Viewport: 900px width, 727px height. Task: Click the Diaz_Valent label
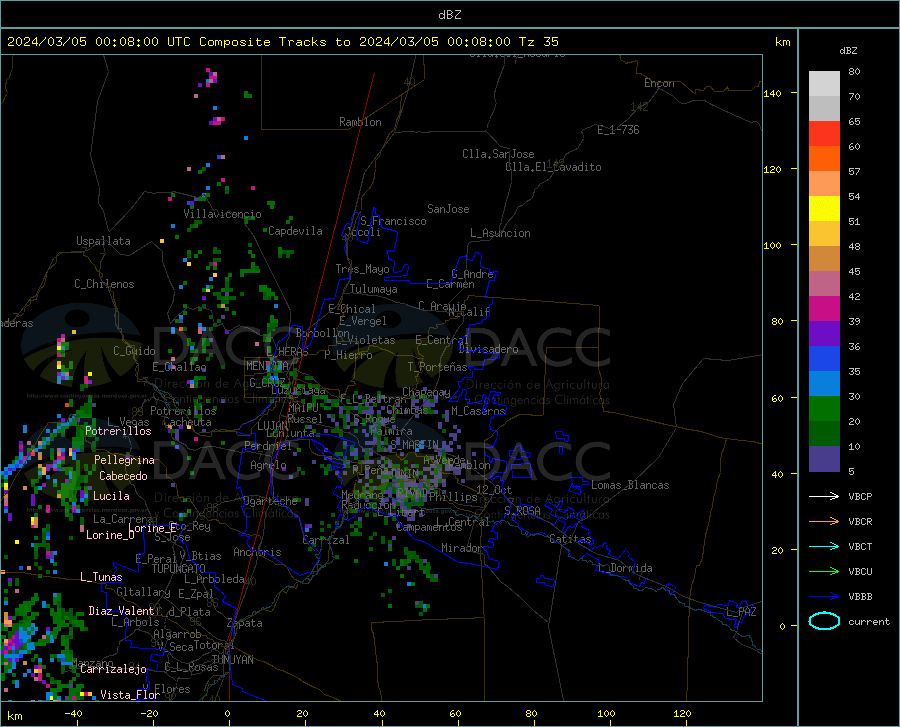(x=121, y=611)
